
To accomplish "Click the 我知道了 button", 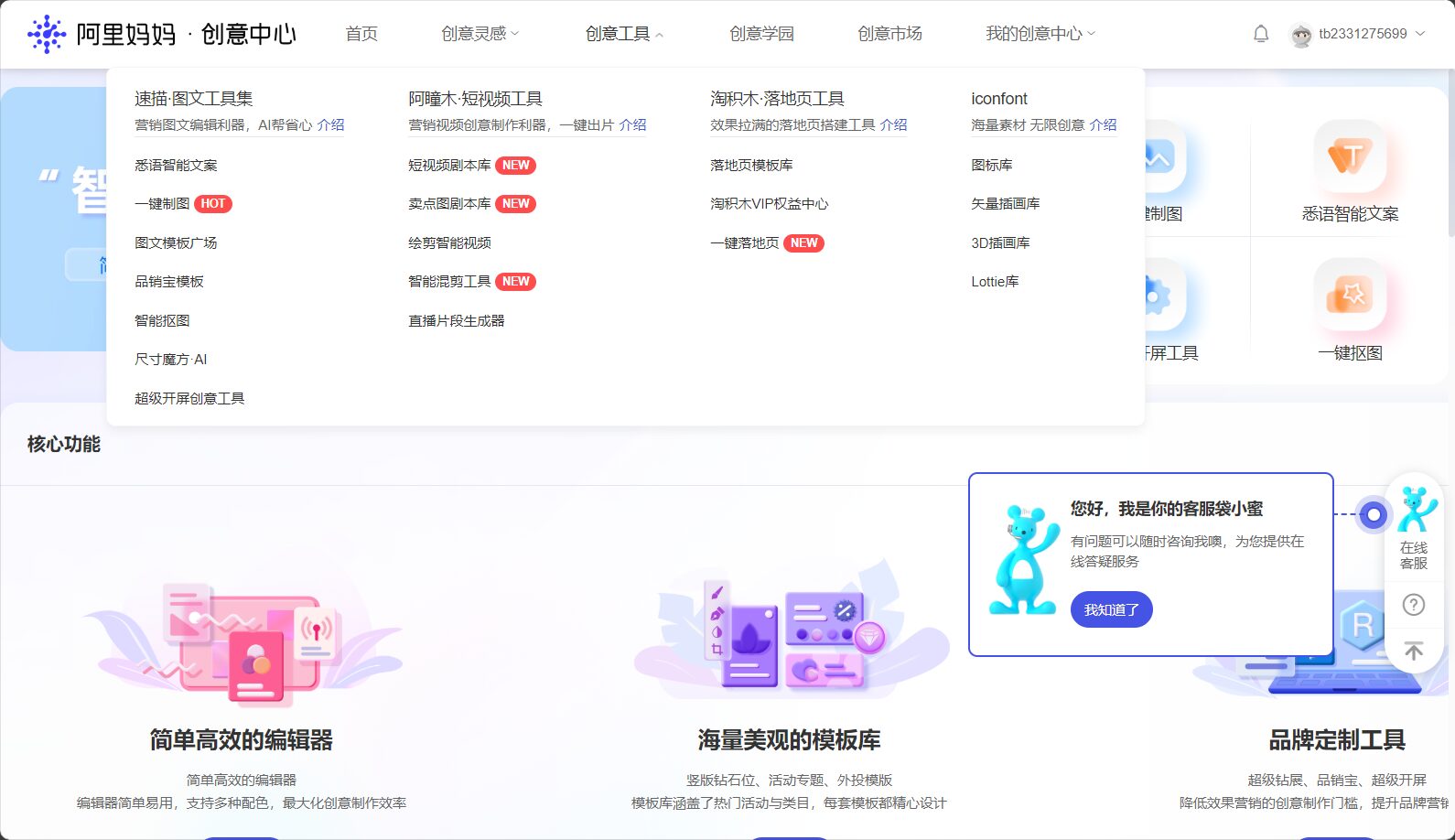I will (x=1111, y=609).
